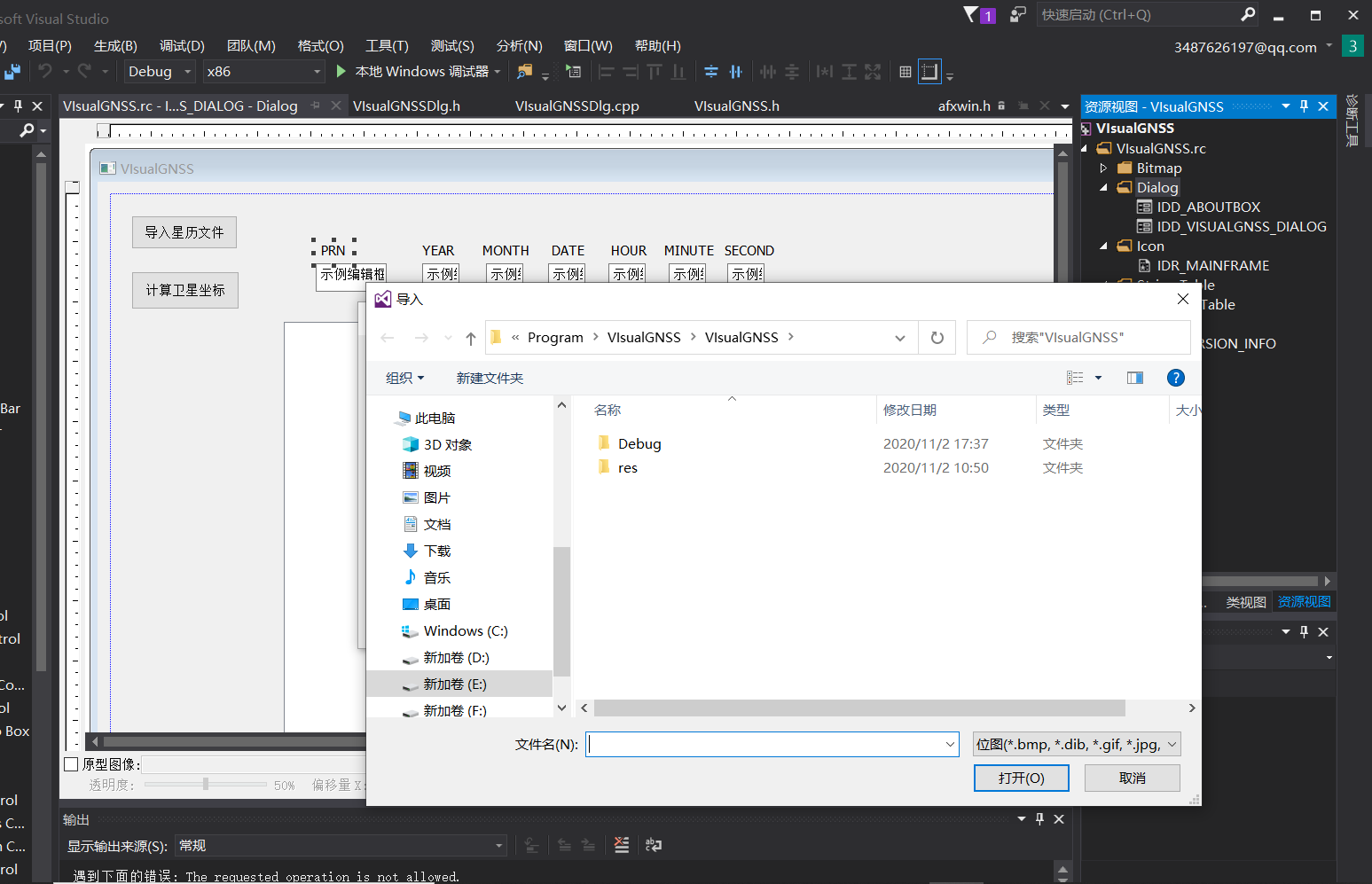
Task: Switch to VIsualGNSS.h tab
Action: coord(736,106)
